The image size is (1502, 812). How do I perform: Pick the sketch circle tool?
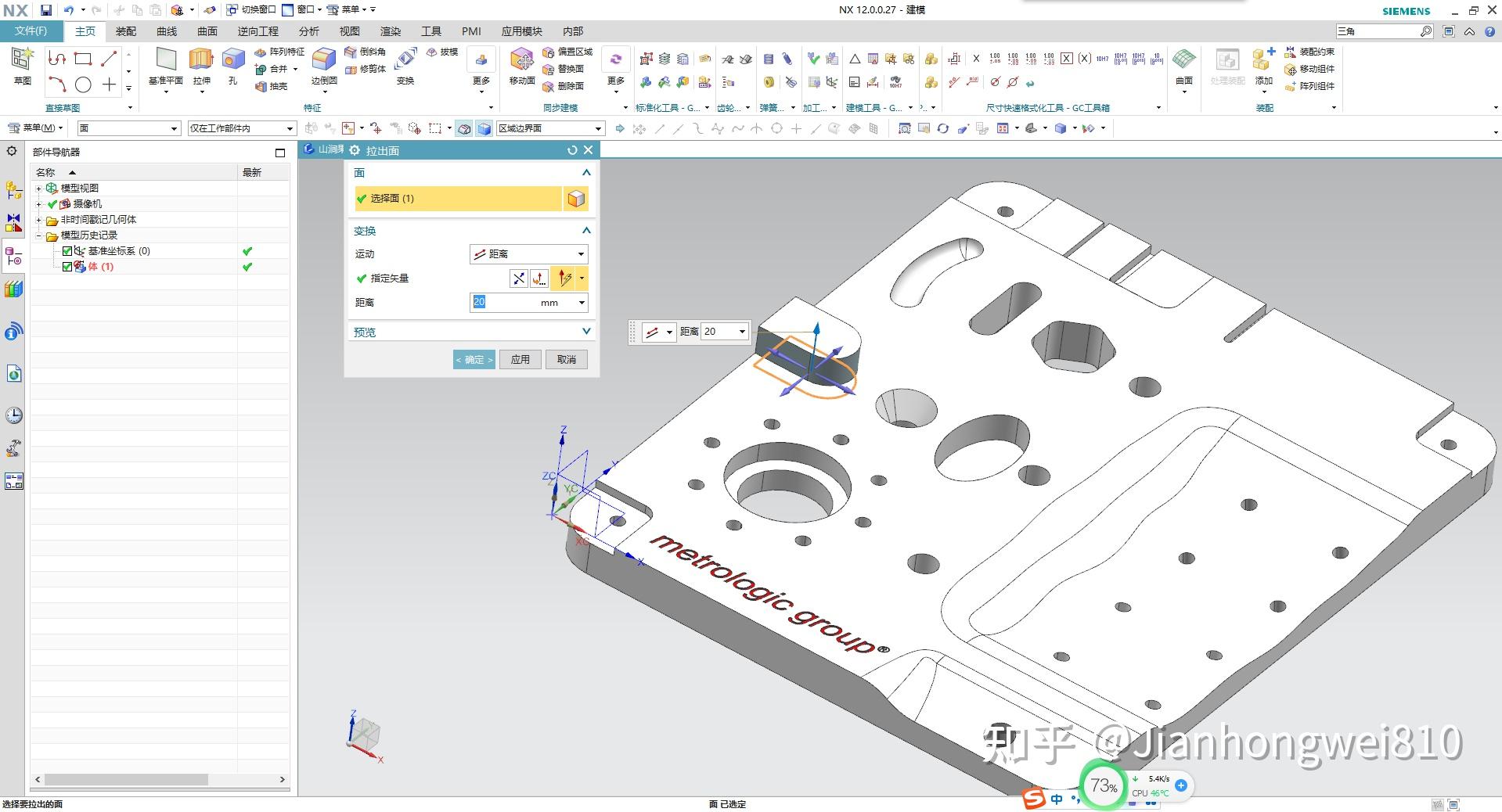[x=83, y=84]
